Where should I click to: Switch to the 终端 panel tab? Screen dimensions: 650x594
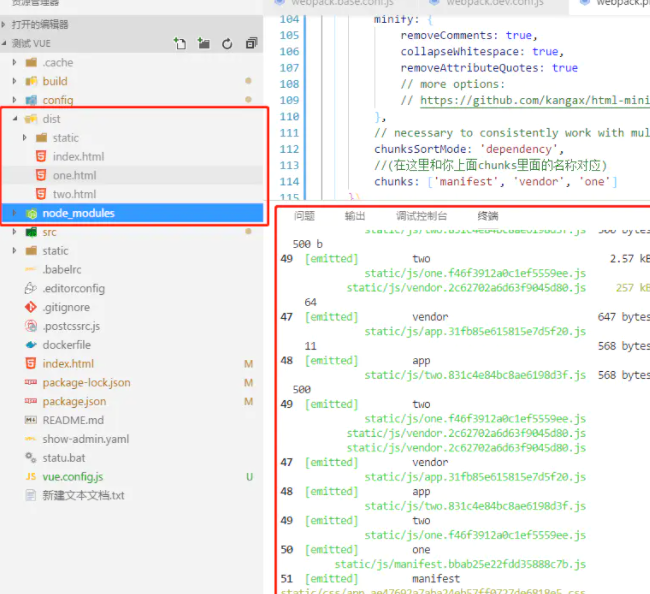click(488, 216)
